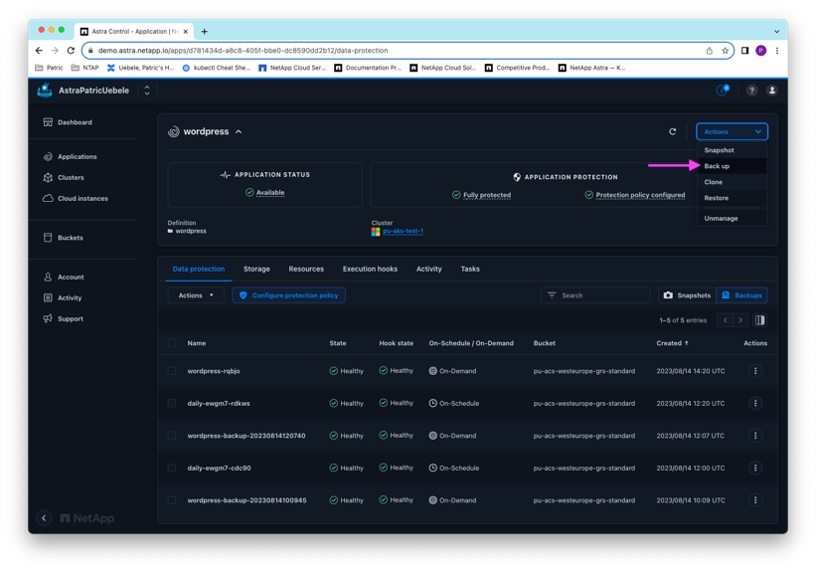Expand the browser tab list chevron
Image resolution: width=816 pixels, height=571 pixels.
(776, 31)
